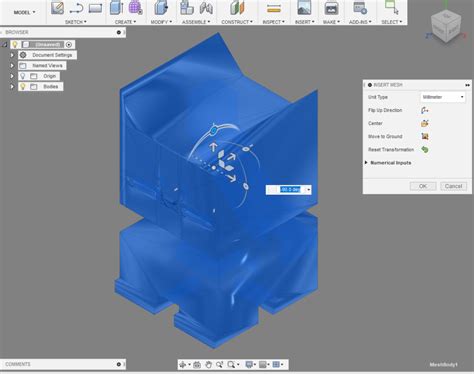Click the Press Pull icon in Modify
The width and height of the screenshot is (474, 374).
(x=161, y=8)
